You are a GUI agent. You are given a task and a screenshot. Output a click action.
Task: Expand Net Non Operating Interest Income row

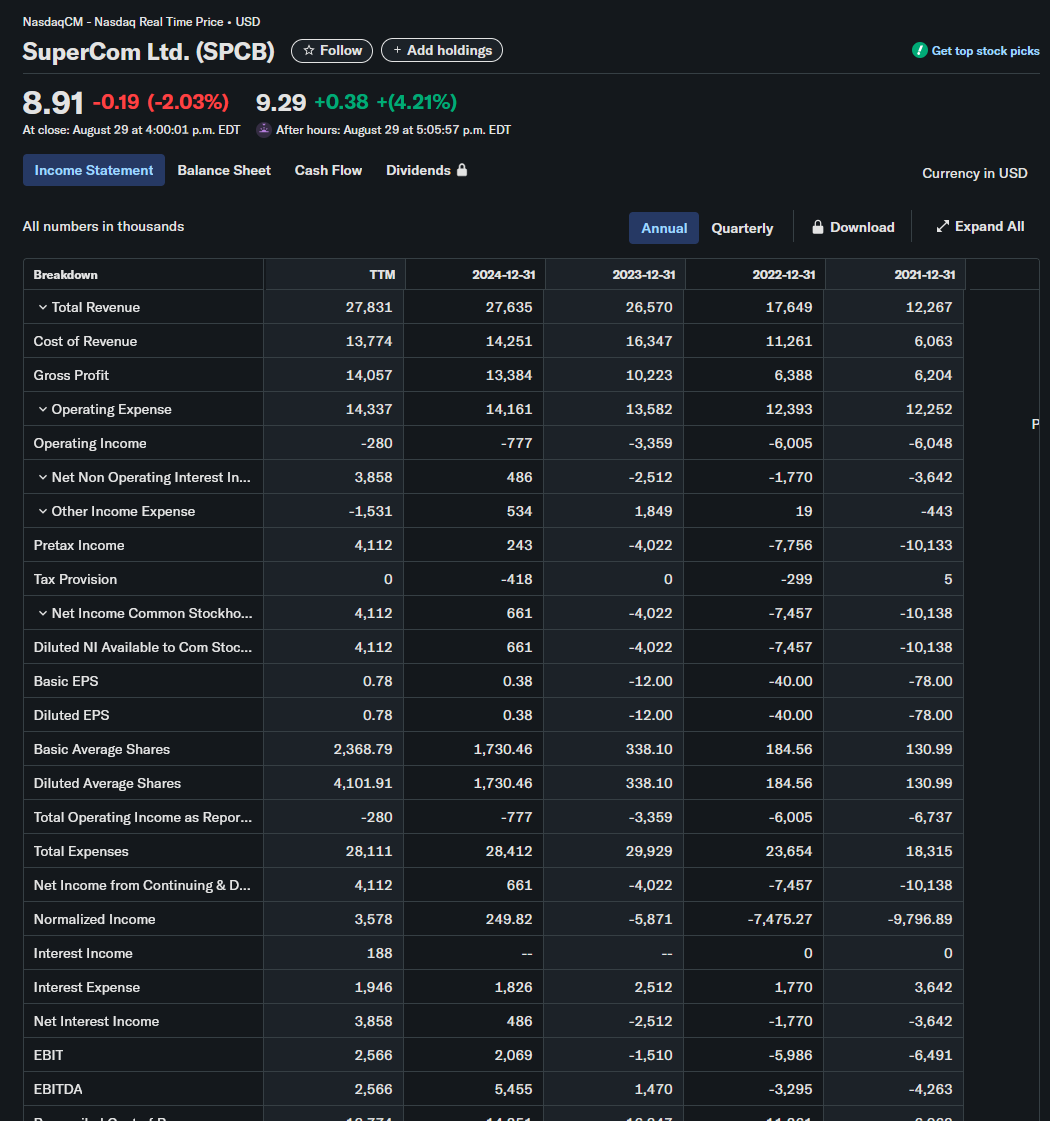point(43,478)
